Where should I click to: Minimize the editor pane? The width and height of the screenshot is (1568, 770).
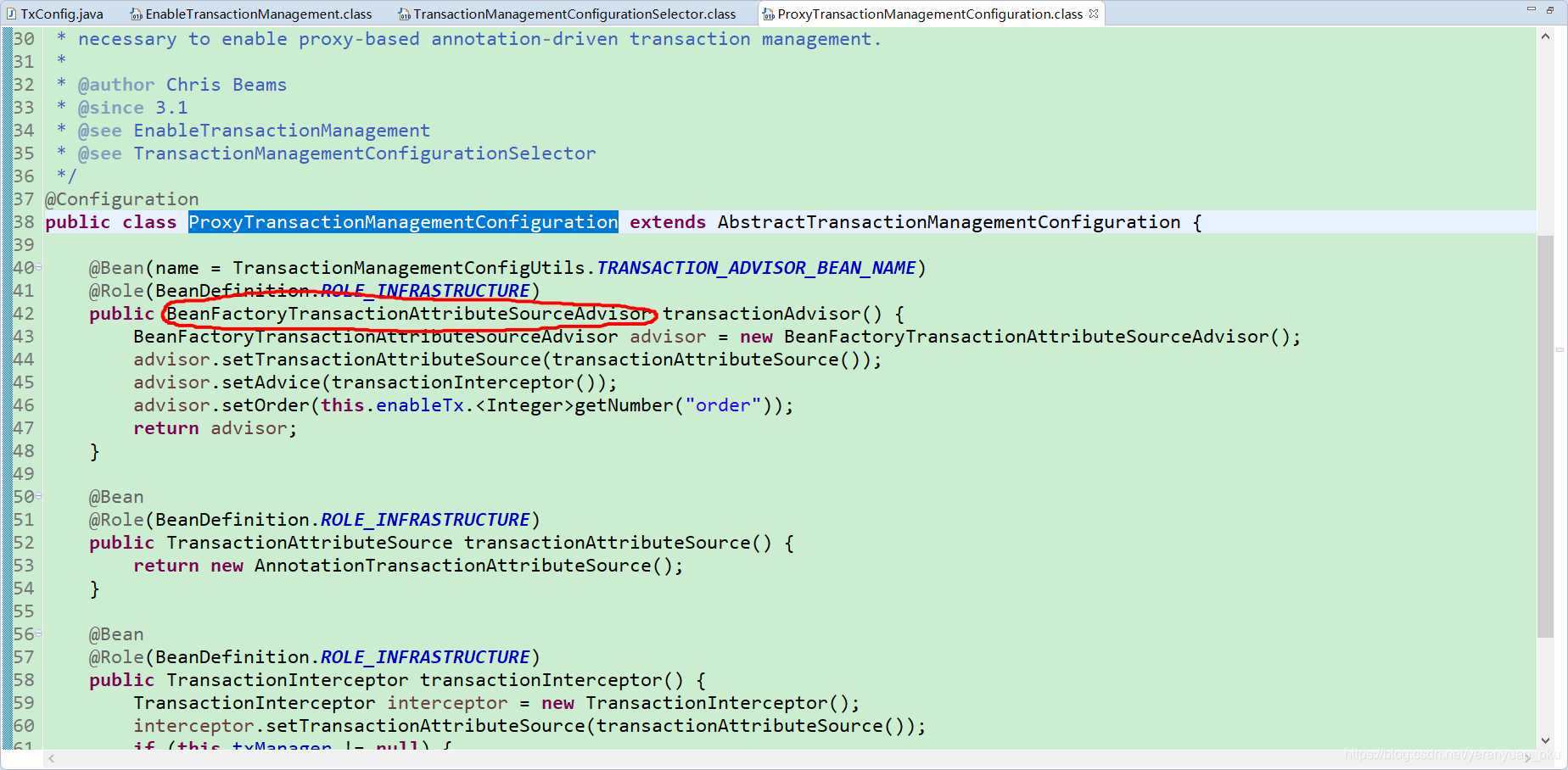pos(1532,9)
